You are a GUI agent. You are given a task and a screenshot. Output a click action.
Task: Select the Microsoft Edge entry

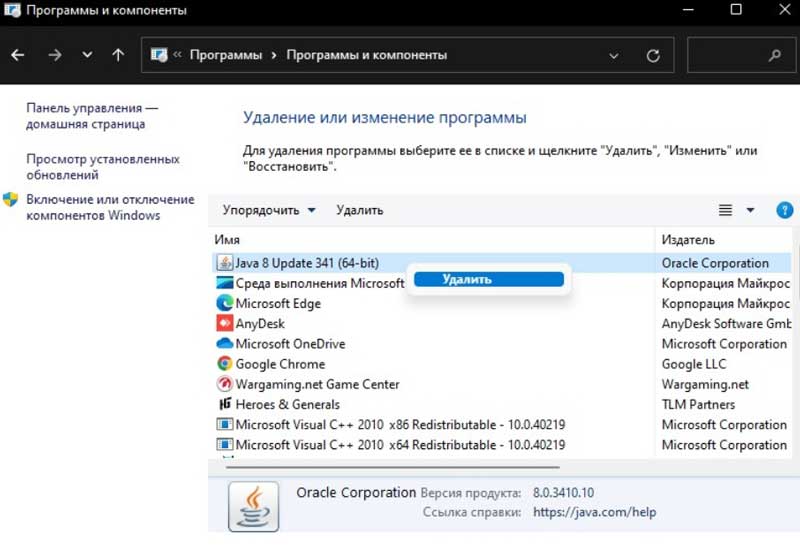278,304
